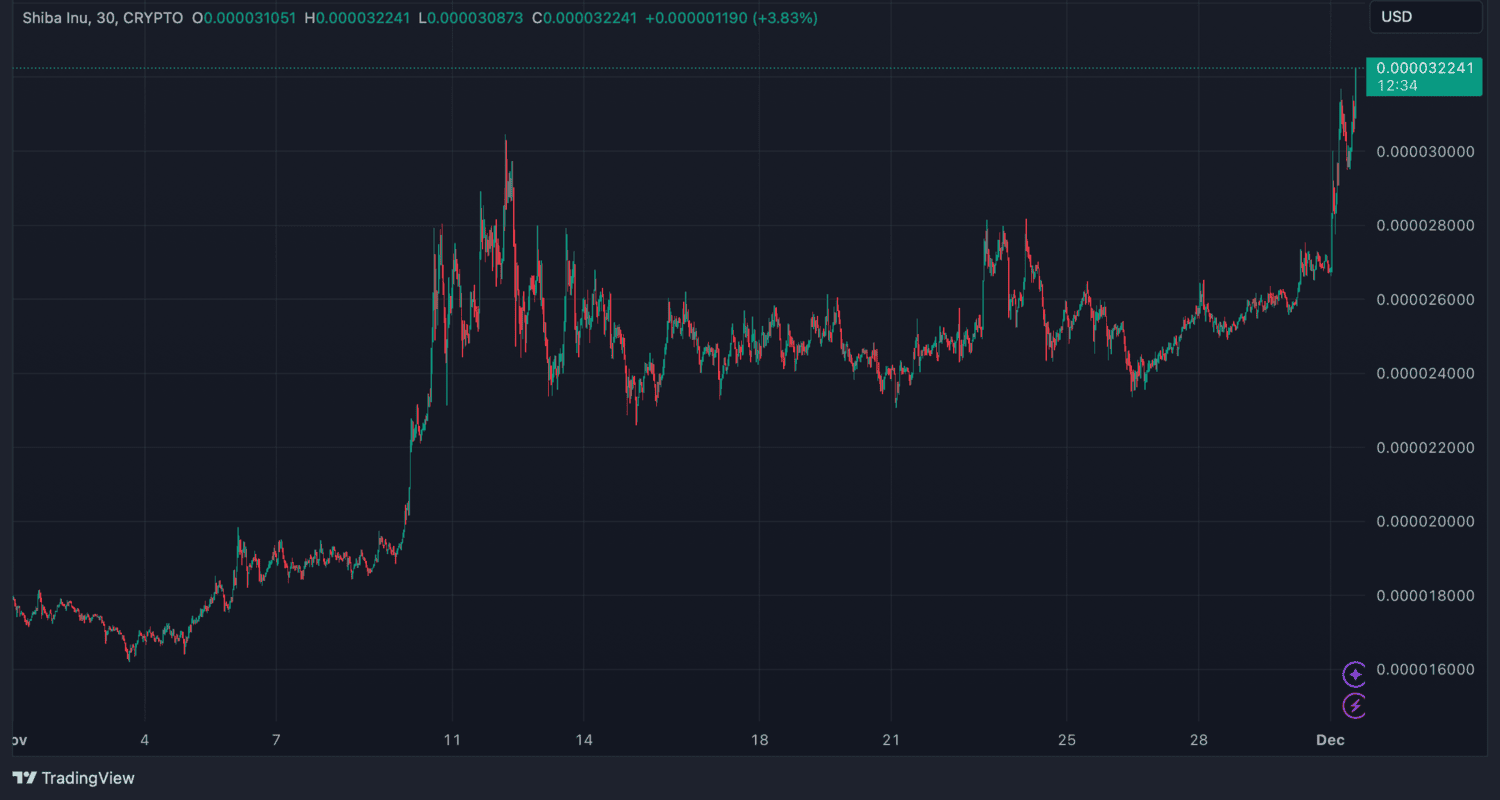1500x800 pixels.
Task: Click the date label 4 on time axis
Action: (145, 741)
